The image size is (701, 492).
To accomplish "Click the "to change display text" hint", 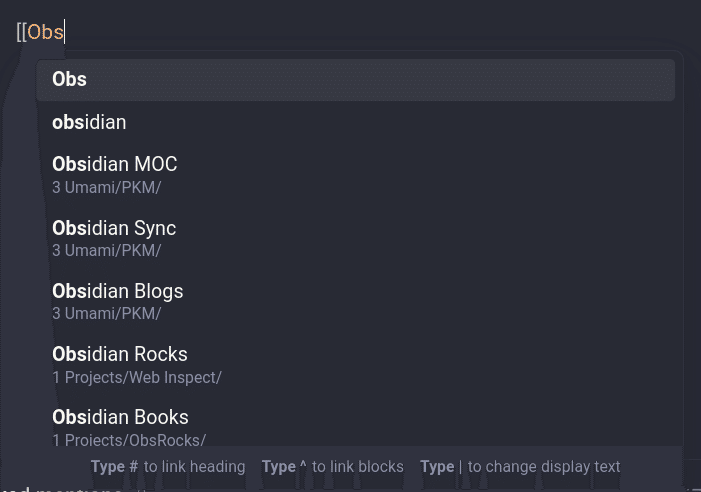I will pos(544,467).
